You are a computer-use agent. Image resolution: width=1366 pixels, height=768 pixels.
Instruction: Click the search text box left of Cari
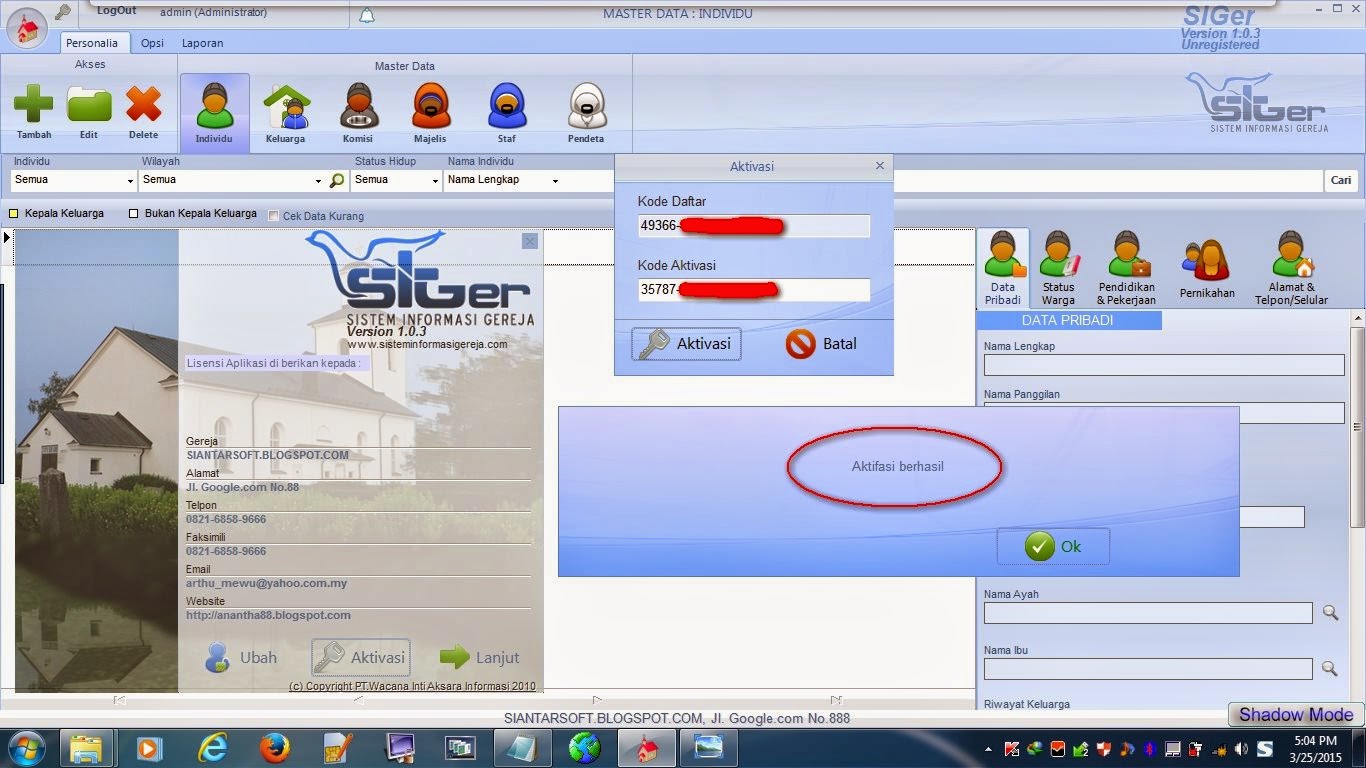coord(1107,181)
